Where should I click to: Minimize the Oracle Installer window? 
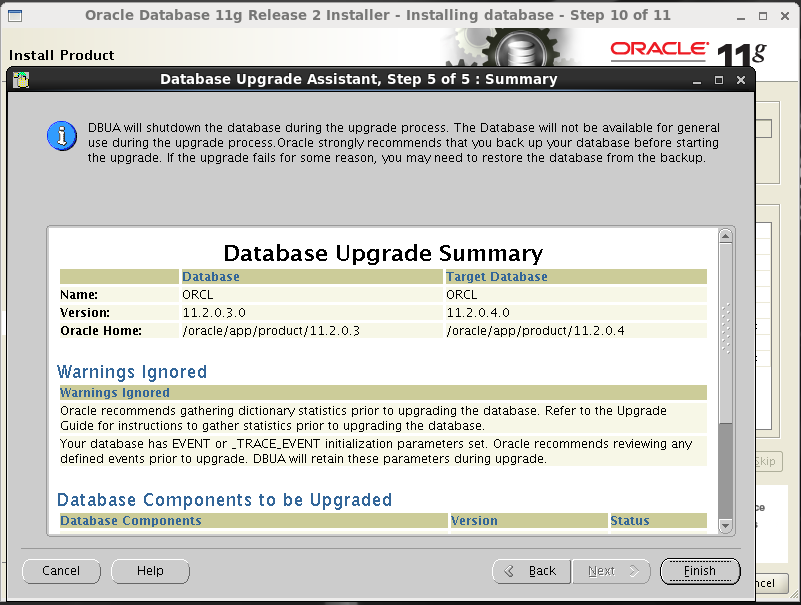741,16
